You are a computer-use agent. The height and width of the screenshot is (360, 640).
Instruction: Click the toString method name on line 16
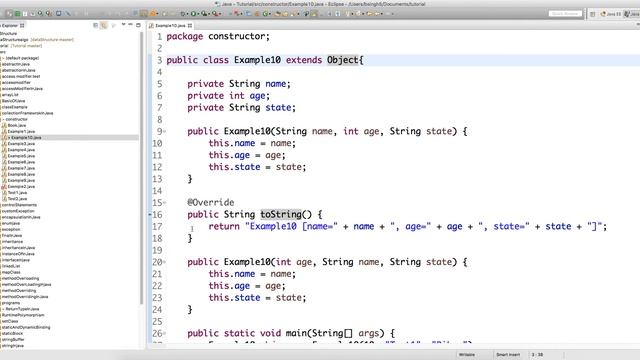click(x=281, y=214)
